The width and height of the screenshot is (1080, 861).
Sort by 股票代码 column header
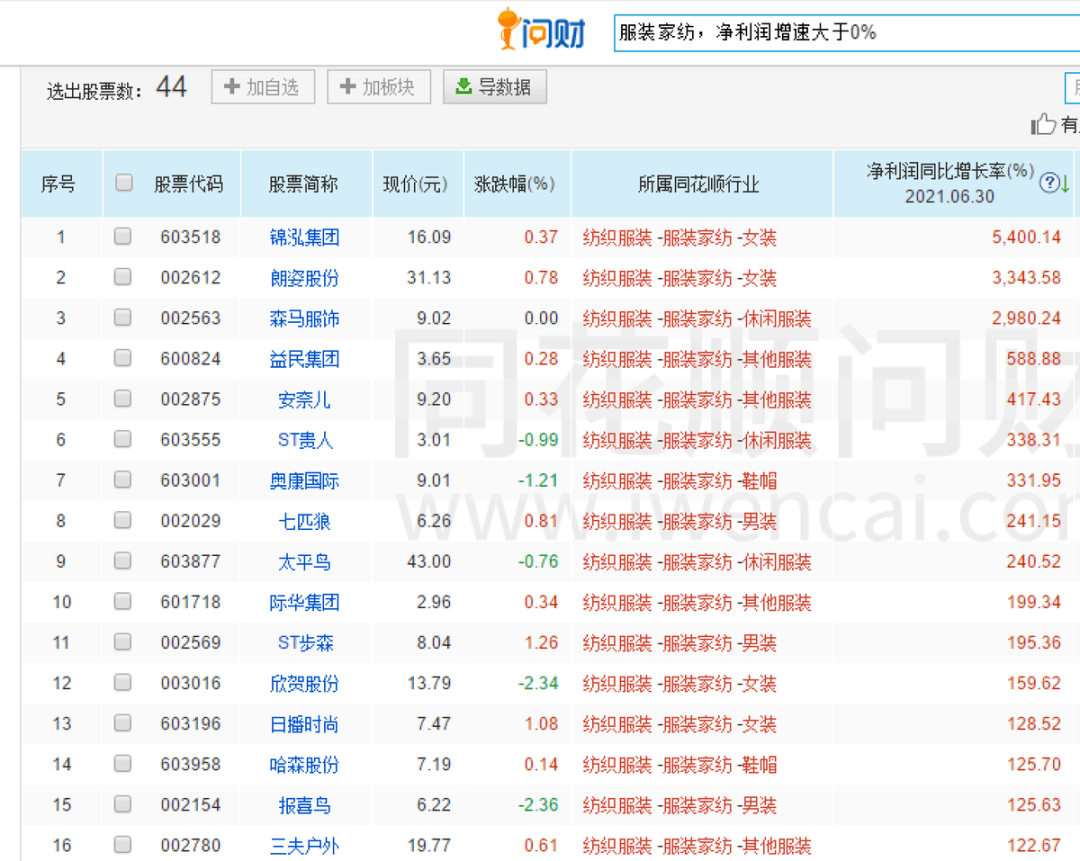[189, 184]
